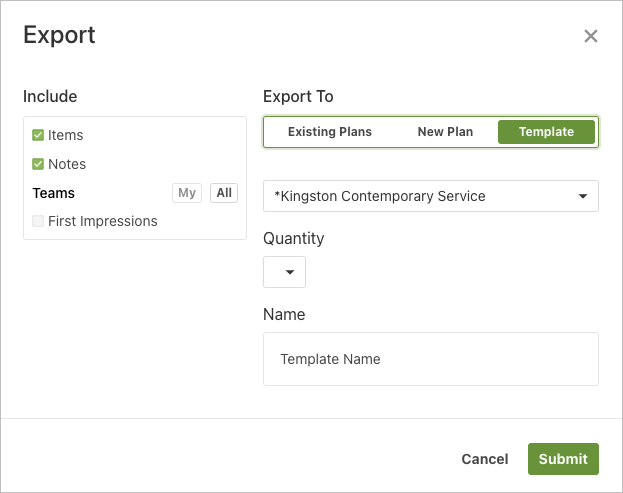Filter teams with the My button

click(x=187, y=193)
